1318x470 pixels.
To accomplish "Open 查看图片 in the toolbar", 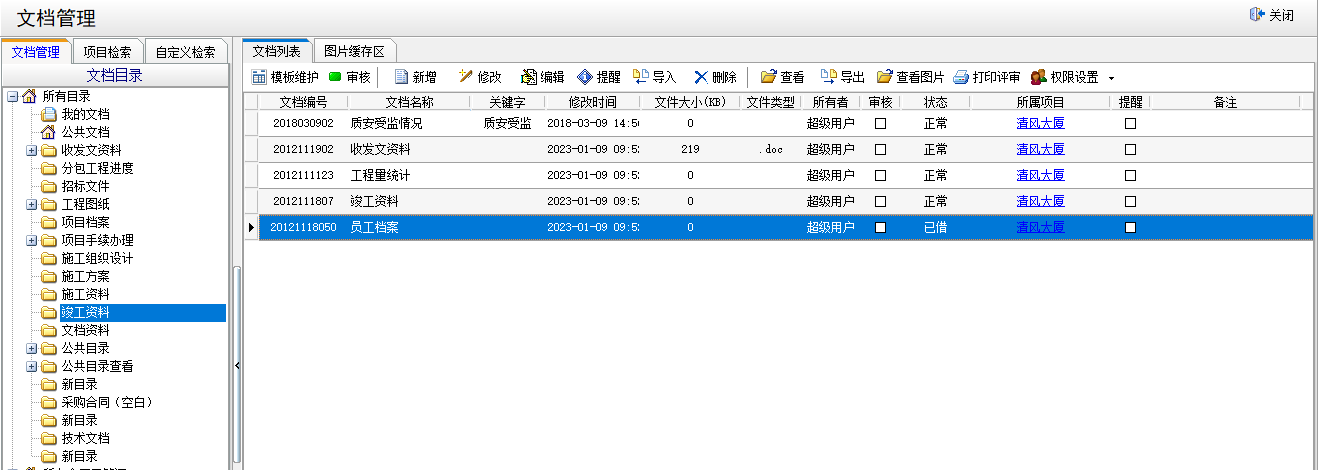I will pos(884,77).
